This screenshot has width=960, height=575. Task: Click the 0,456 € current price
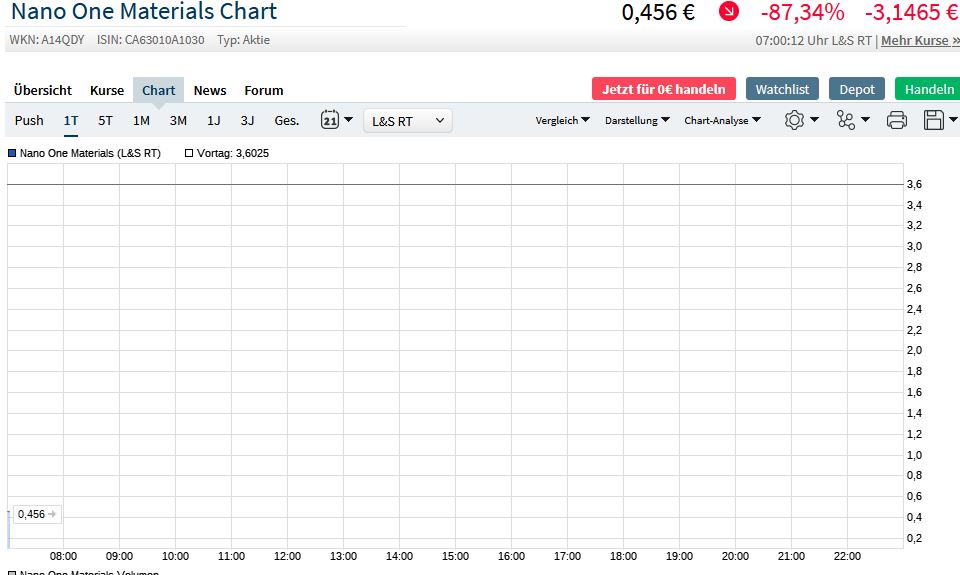pos(658,12)
